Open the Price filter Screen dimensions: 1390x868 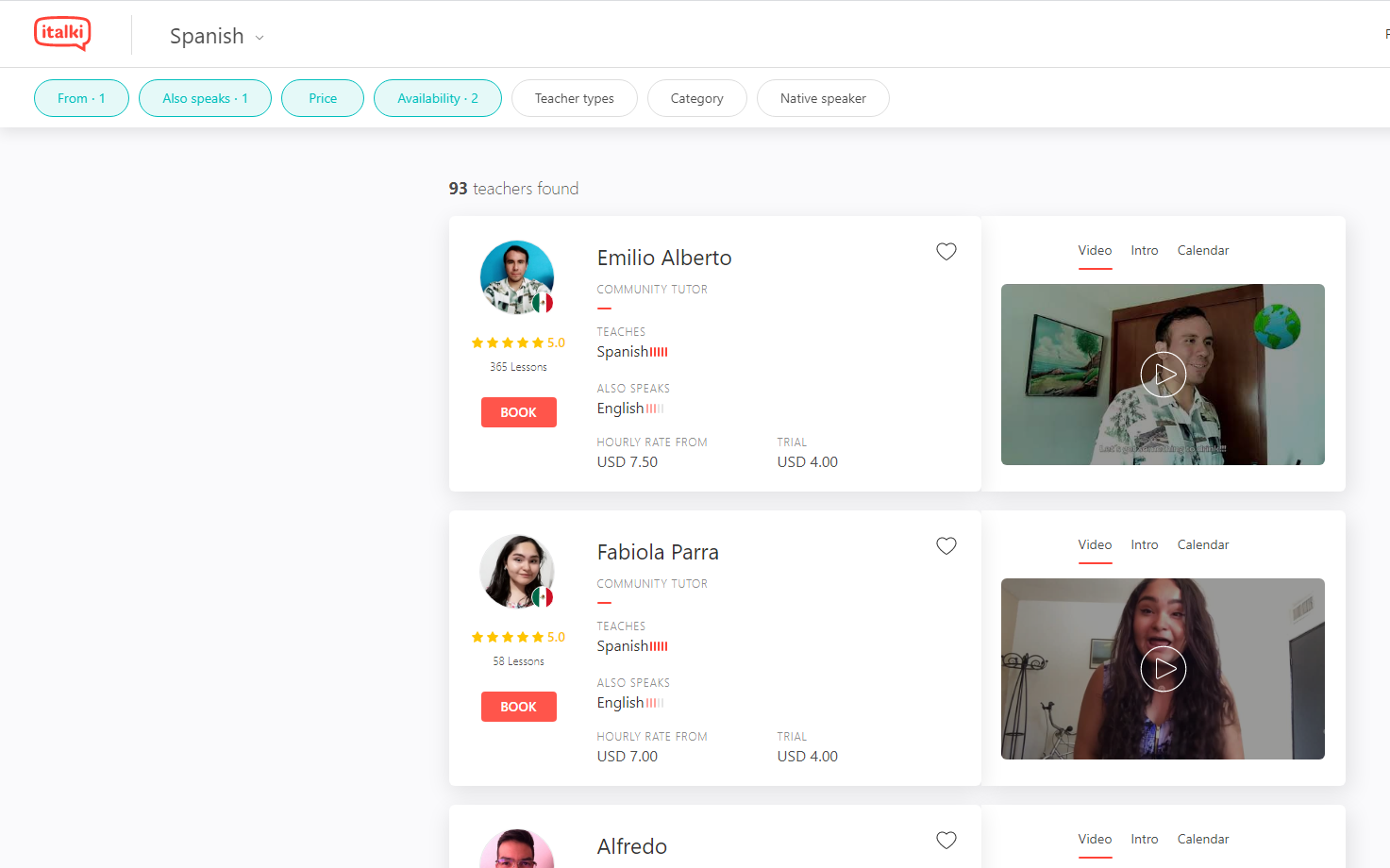pos(323,98)
